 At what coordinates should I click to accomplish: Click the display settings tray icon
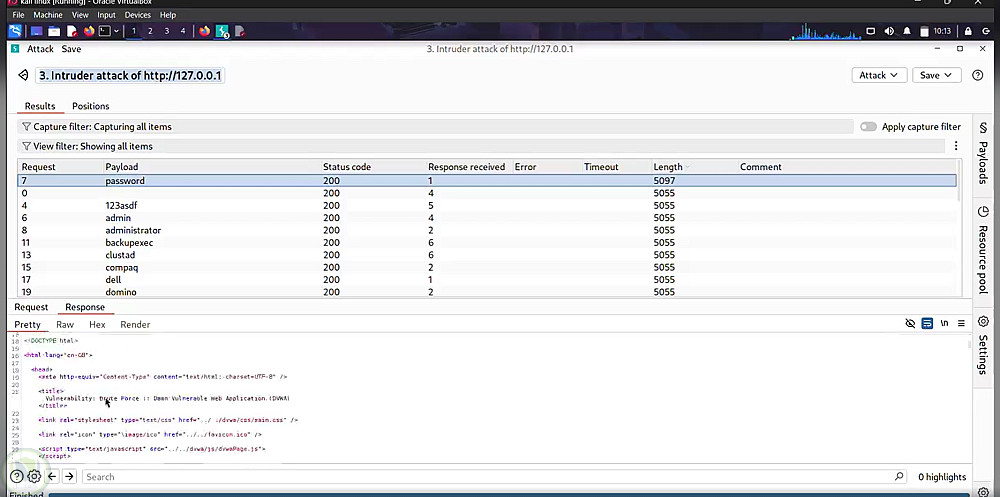pyautogui.click(x=871, y=31)
